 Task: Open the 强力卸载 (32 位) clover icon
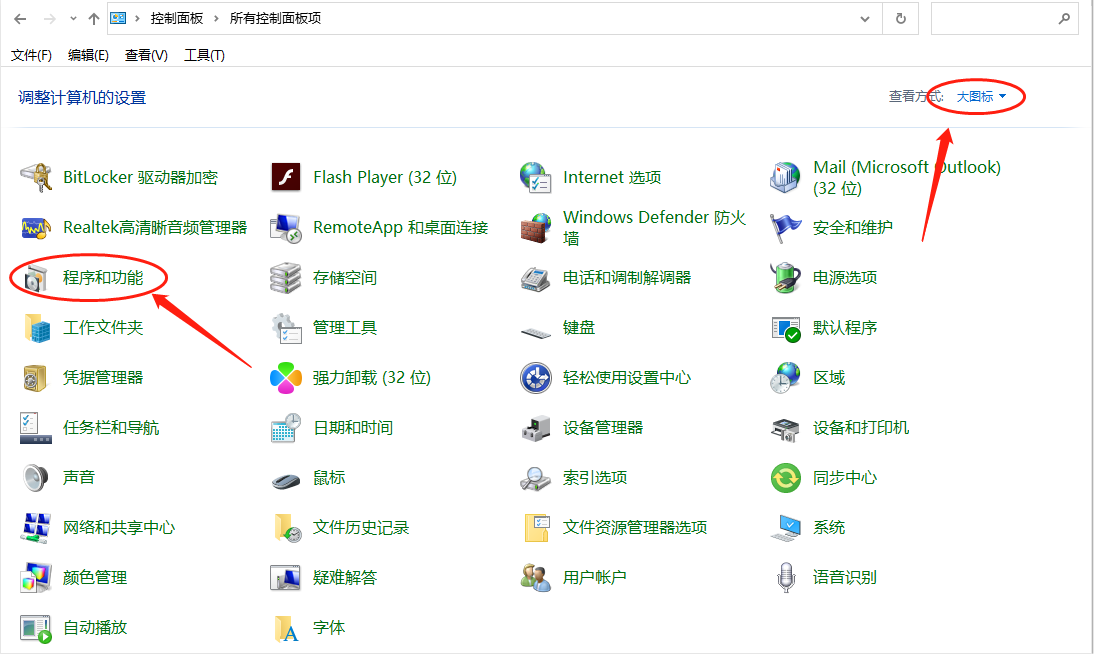pyautogui.click(x=285, y=378)
